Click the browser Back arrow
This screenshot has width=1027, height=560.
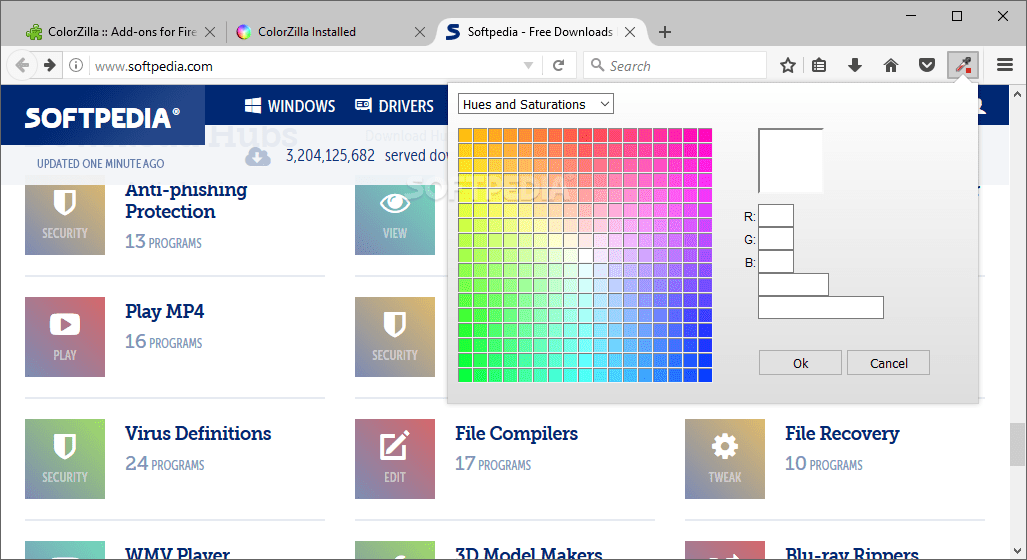pyautogui.click(x=22, y=65)
